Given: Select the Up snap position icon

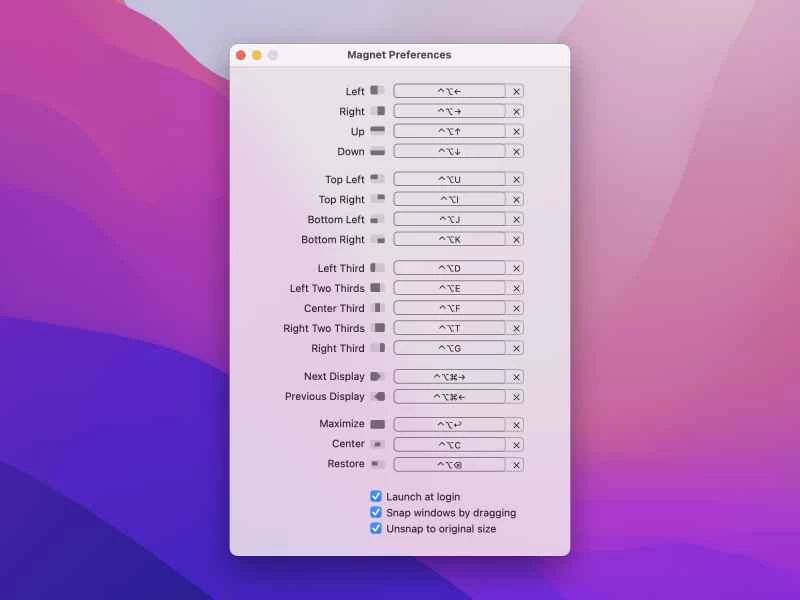Looking at the screenshot, I should [377, 131].
